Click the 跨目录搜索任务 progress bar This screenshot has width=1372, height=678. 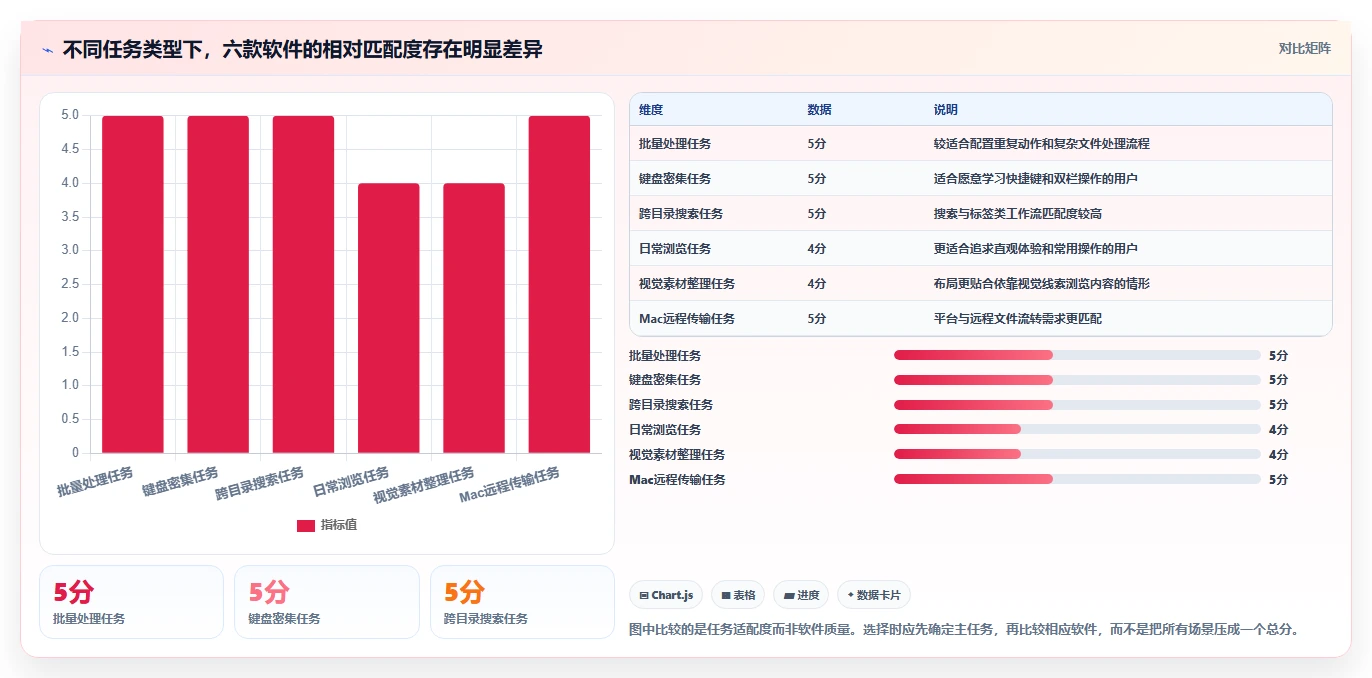pos(1077,405)
